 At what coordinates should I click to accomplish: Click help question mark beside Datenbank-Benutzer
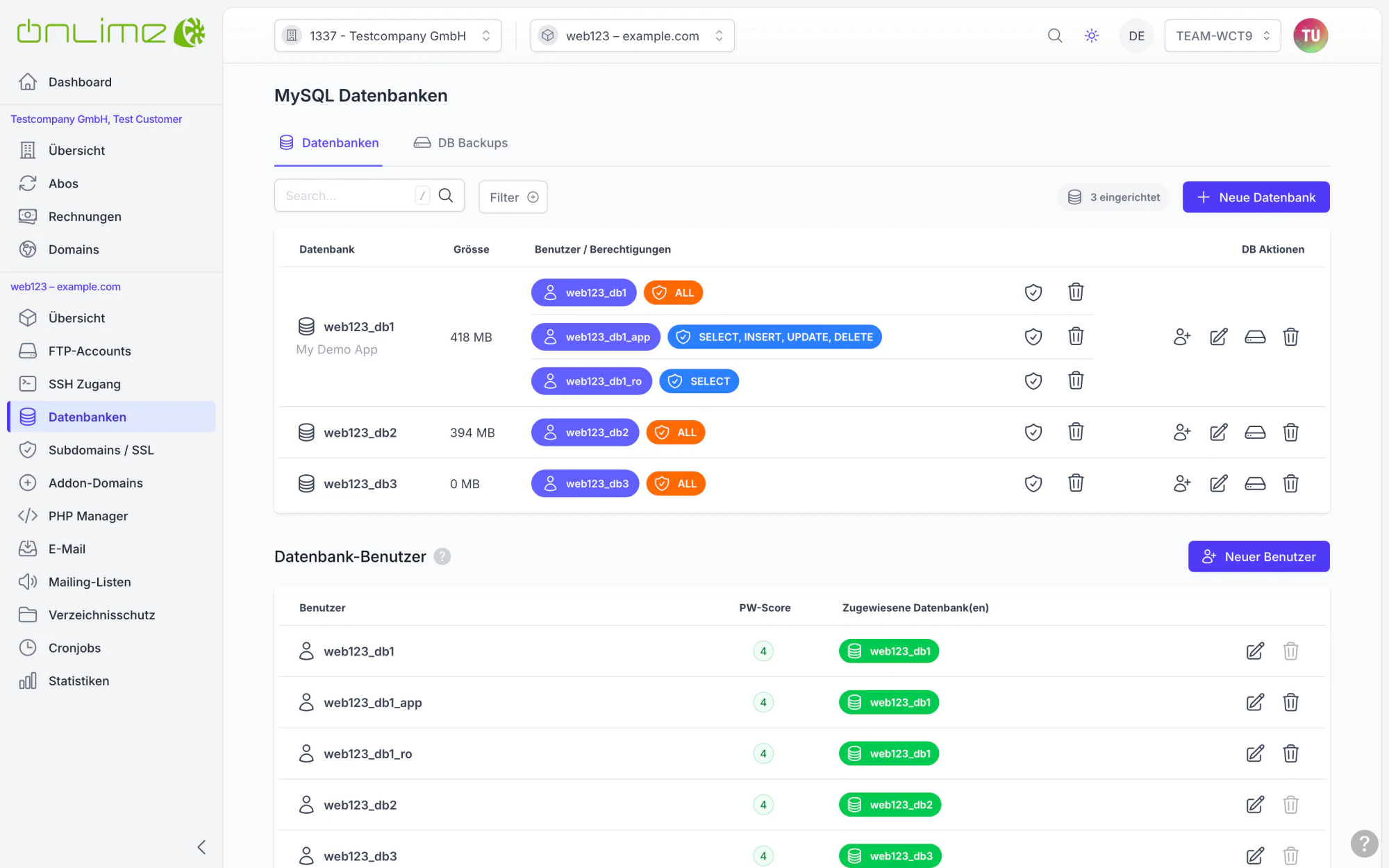(x=442, y=556)
